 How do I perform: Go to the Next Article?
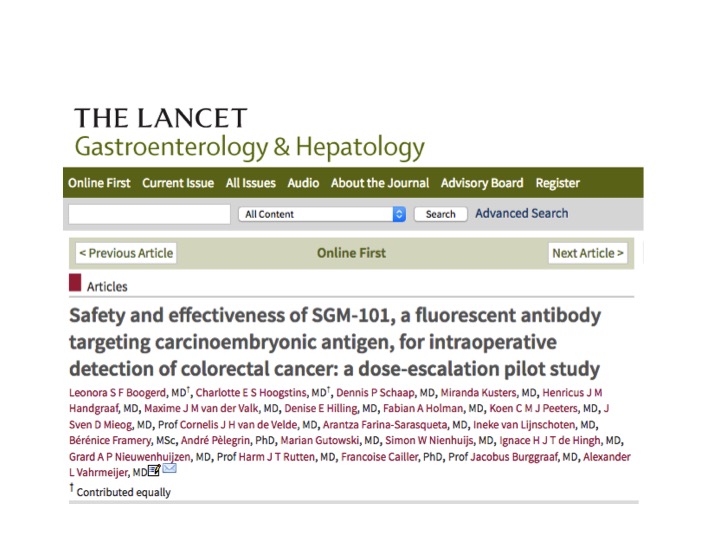[588, 253]
